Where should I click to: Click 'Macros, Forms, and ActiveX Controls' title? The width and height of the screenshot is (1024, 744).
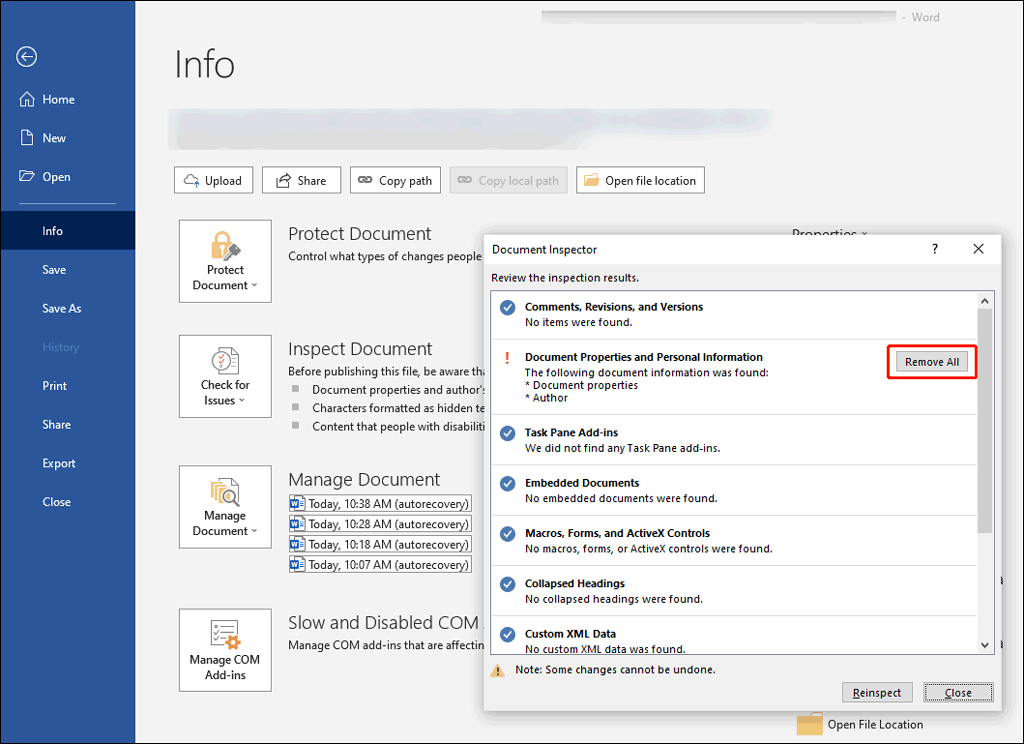(x=617, y=533)
